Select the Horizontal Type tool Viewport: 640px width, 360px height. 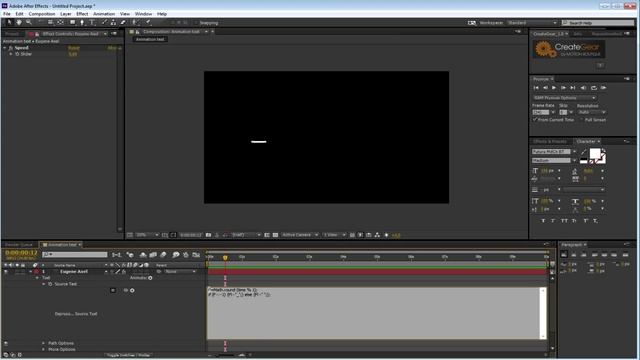coord(92,22)
